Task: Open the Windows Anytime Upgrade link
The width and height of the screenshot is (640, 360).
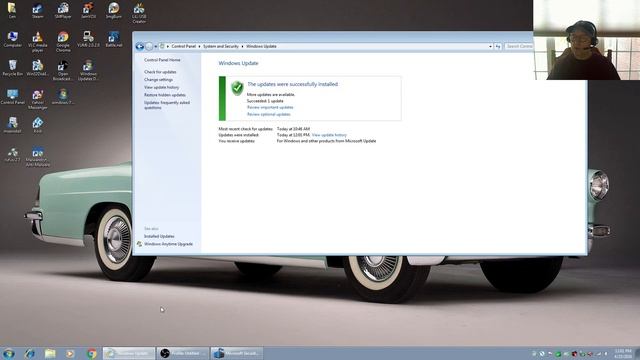Action: [168, 244]
